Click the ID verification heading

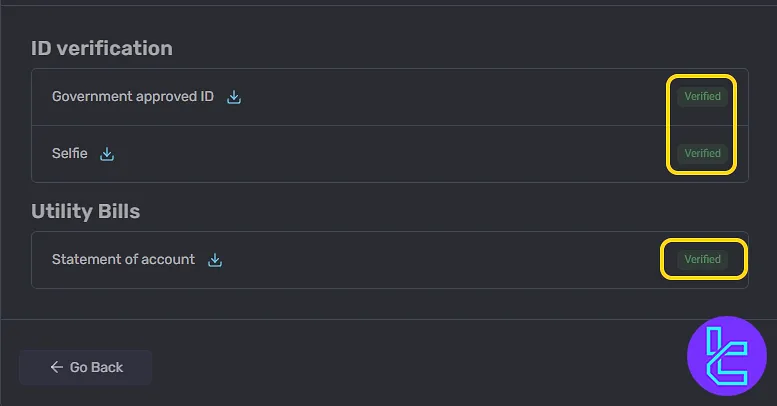click(x=102, y=48)
